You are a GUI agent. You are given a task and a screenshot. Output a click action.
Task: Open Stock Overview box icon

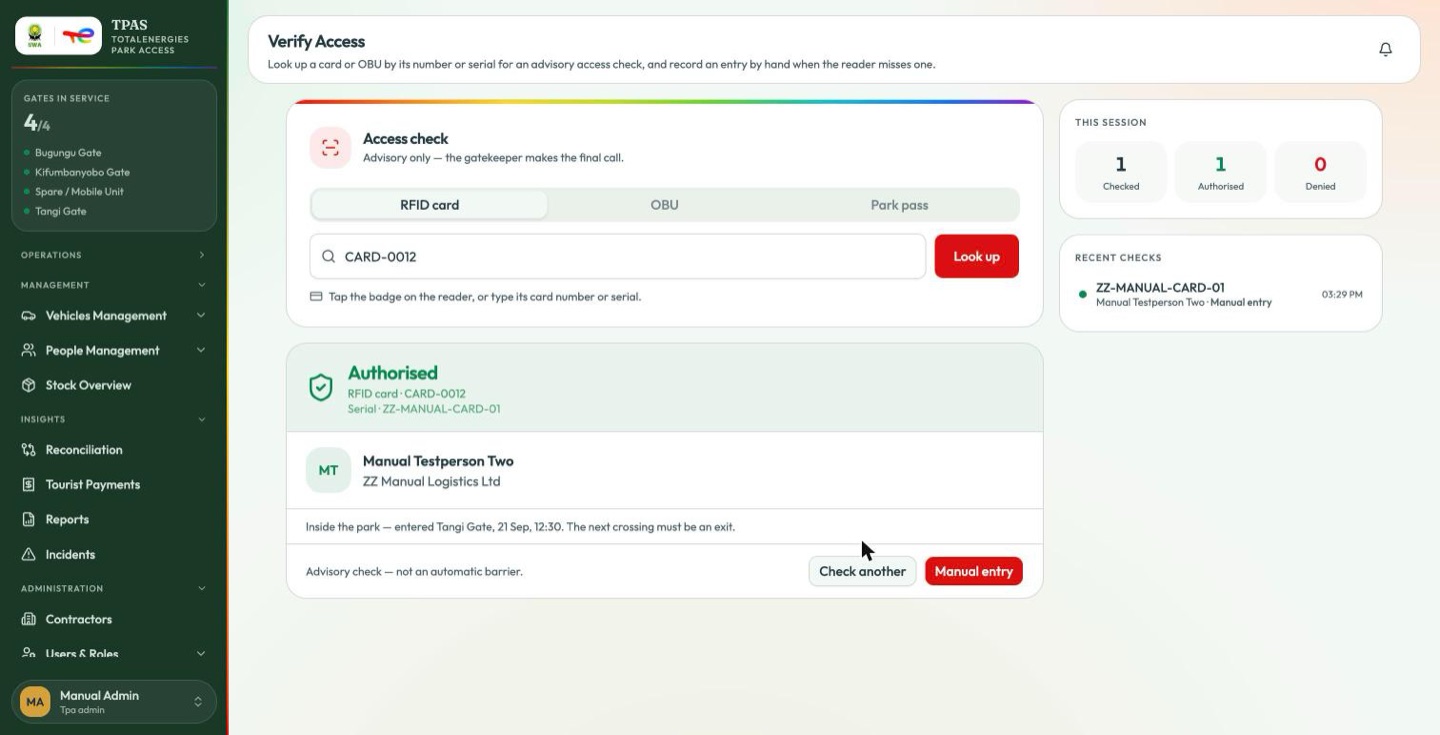click(29, 385)
